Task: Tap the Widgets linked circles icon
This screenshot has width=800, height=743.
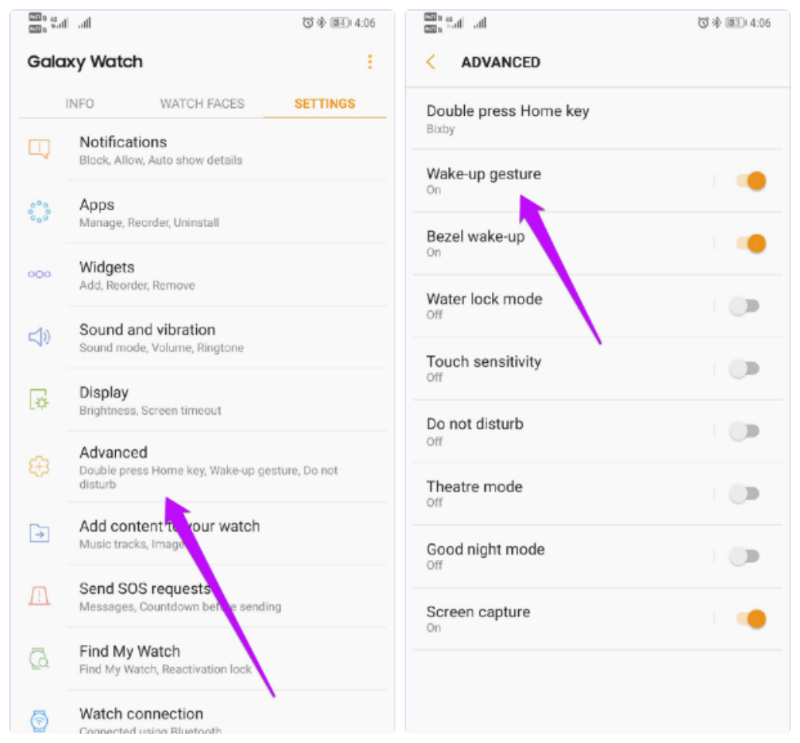Action: coord(39,274)
